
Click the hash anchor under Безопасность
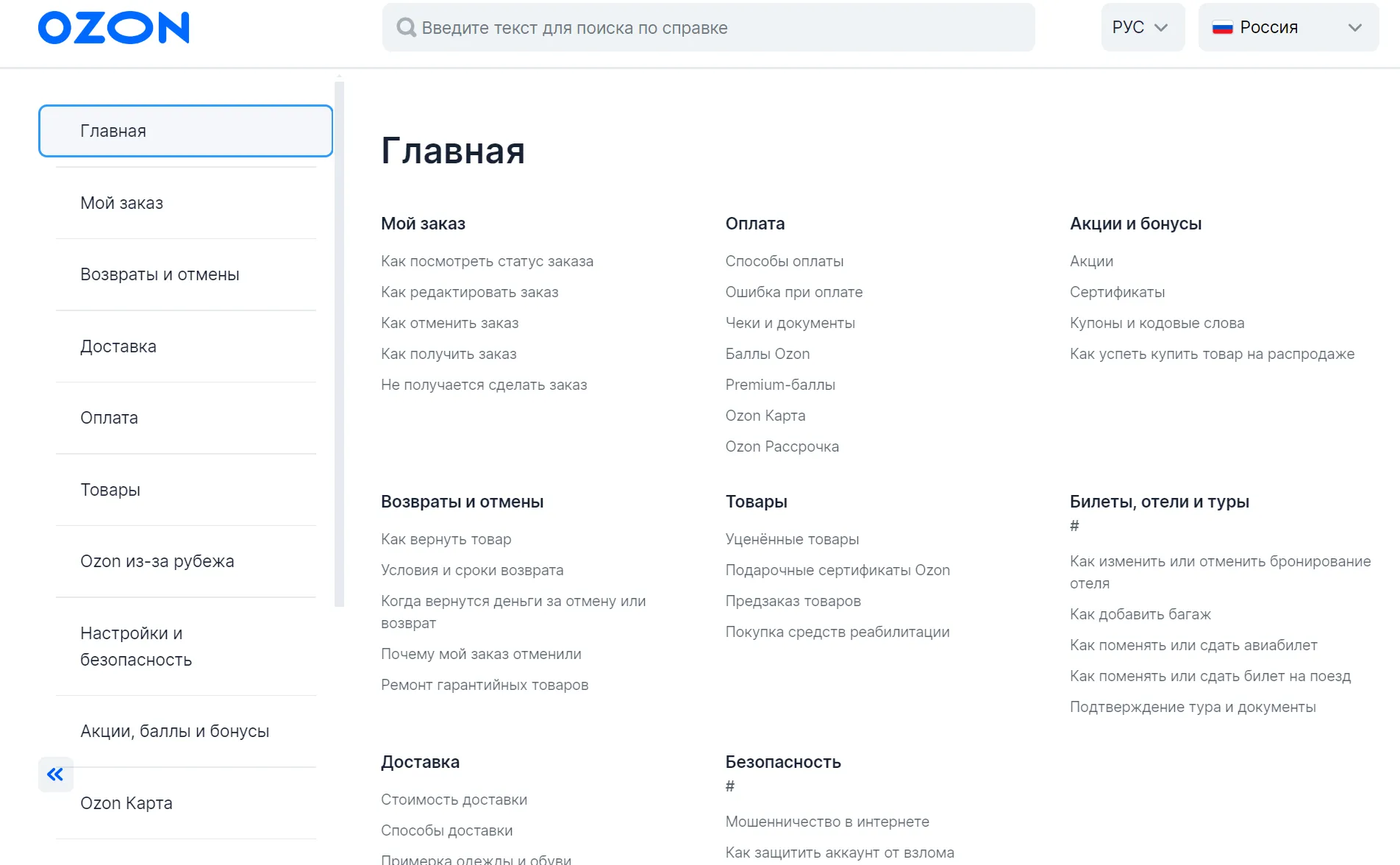[x=729, y=786]
